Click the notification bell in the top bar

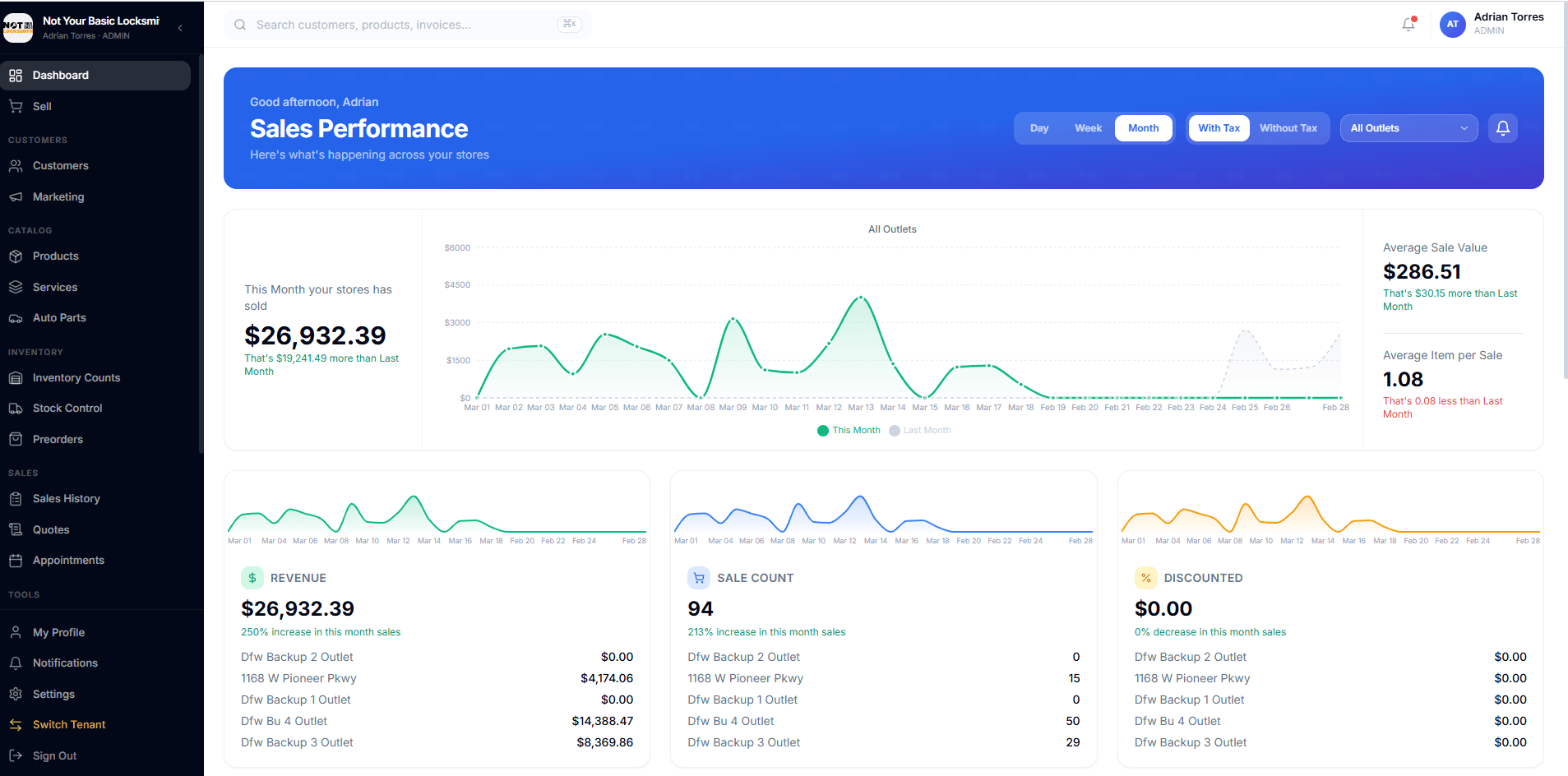(x=1407, y=25)
